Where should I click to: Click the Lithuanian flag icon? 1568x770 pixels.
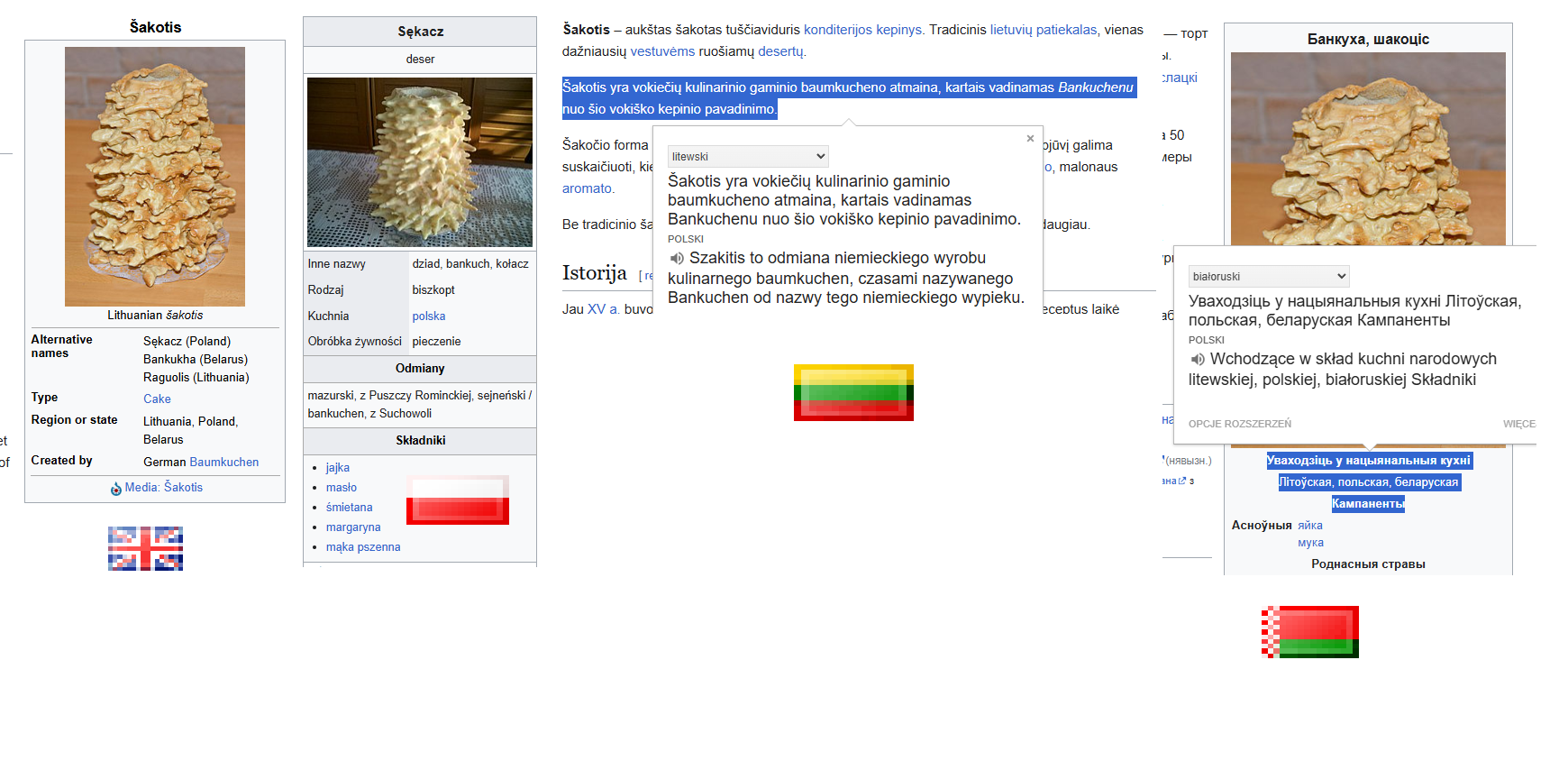coord(853,392)
